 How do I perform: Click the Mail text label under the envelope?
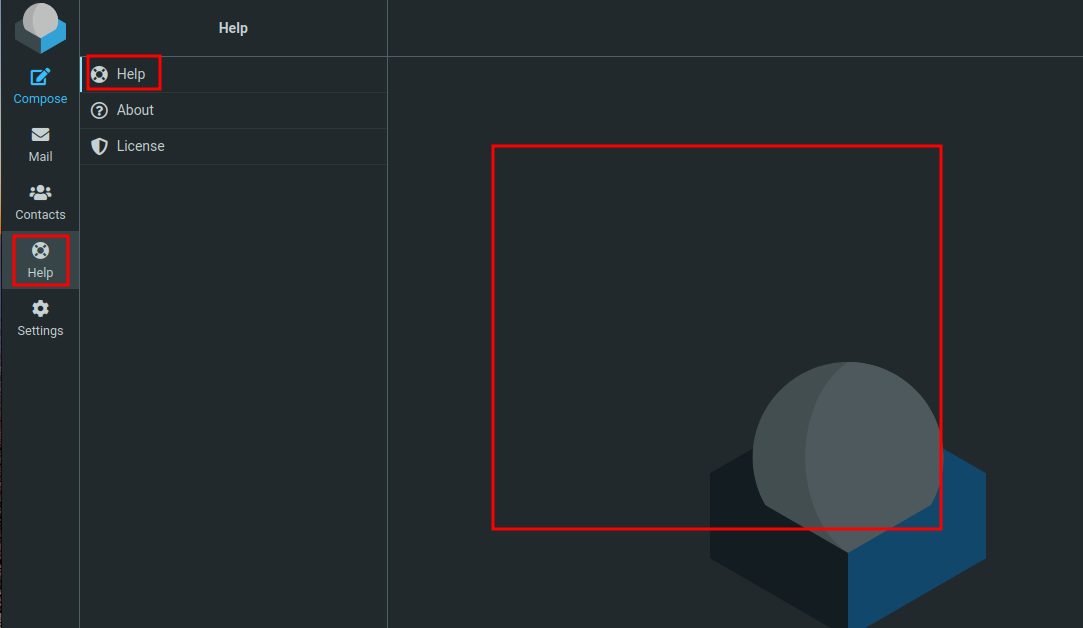[40, 156]
